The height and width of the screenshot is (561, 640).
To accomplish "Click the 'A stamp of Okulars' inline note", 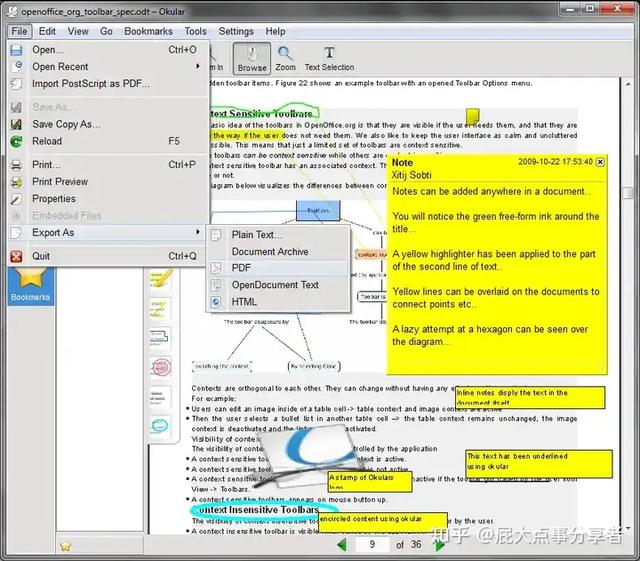I will pyautogui.click(x=370, y=481).
